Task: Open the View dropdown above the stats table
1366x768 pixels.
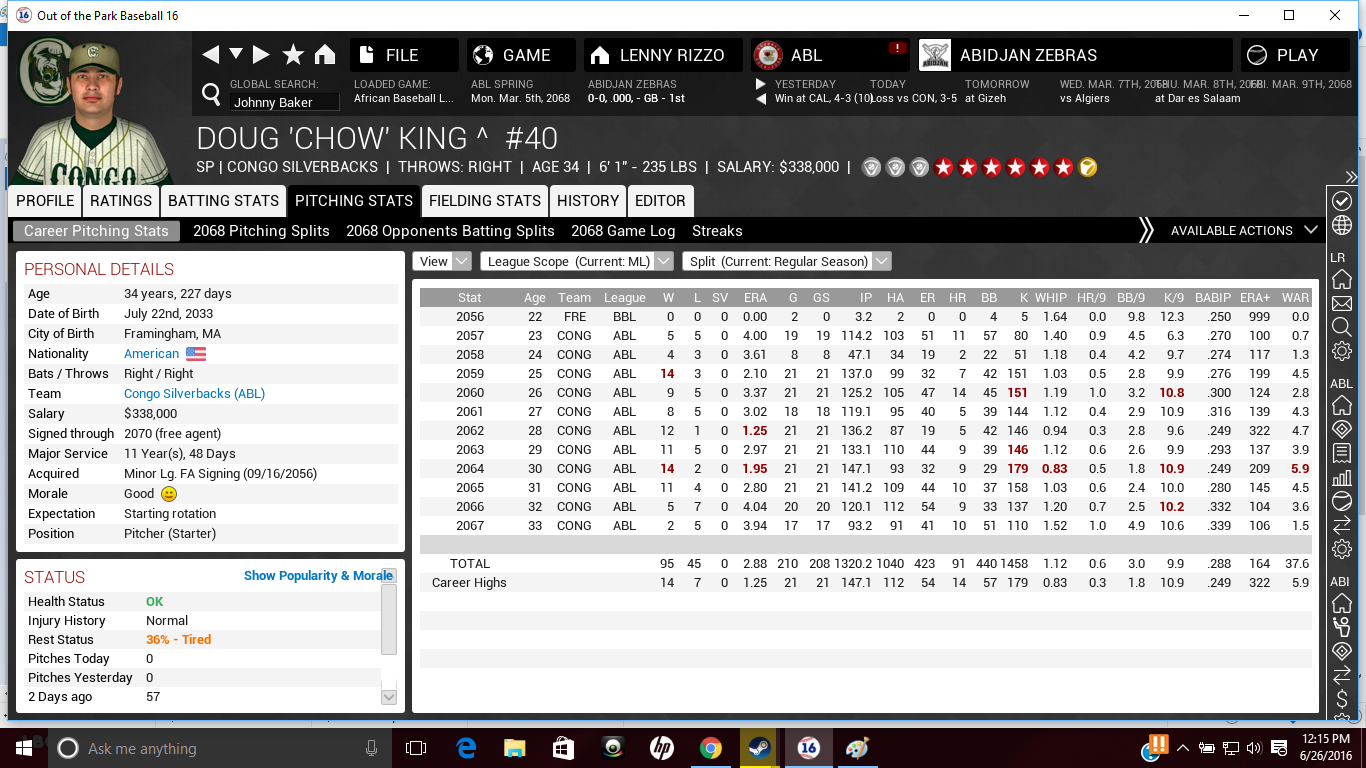Action: tap(442, 261)
